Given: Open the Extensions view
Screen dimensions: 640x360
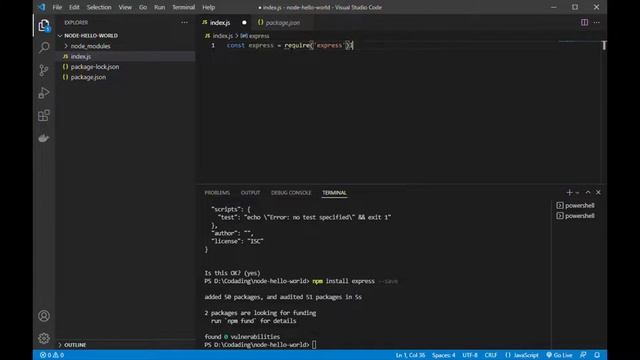Looking at the screenshot, I should pyautogui.click(x=44, y=116).
